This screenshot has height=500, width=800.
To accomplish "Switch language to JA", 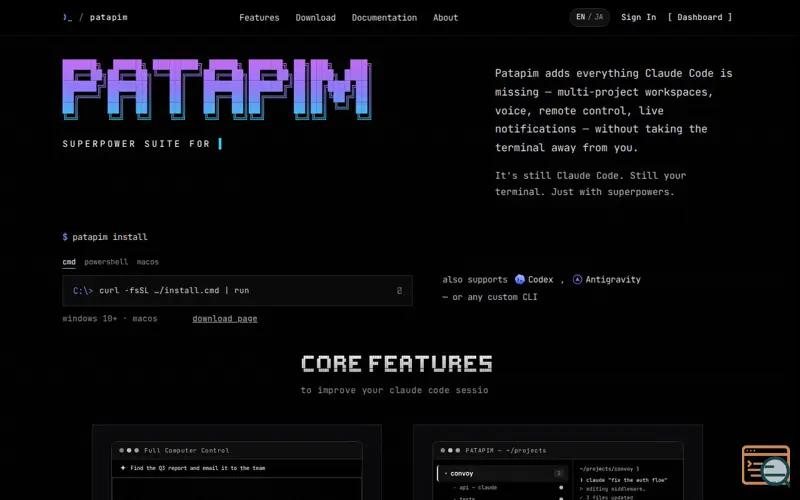I will pyautogui.click(x=598, y=17).
